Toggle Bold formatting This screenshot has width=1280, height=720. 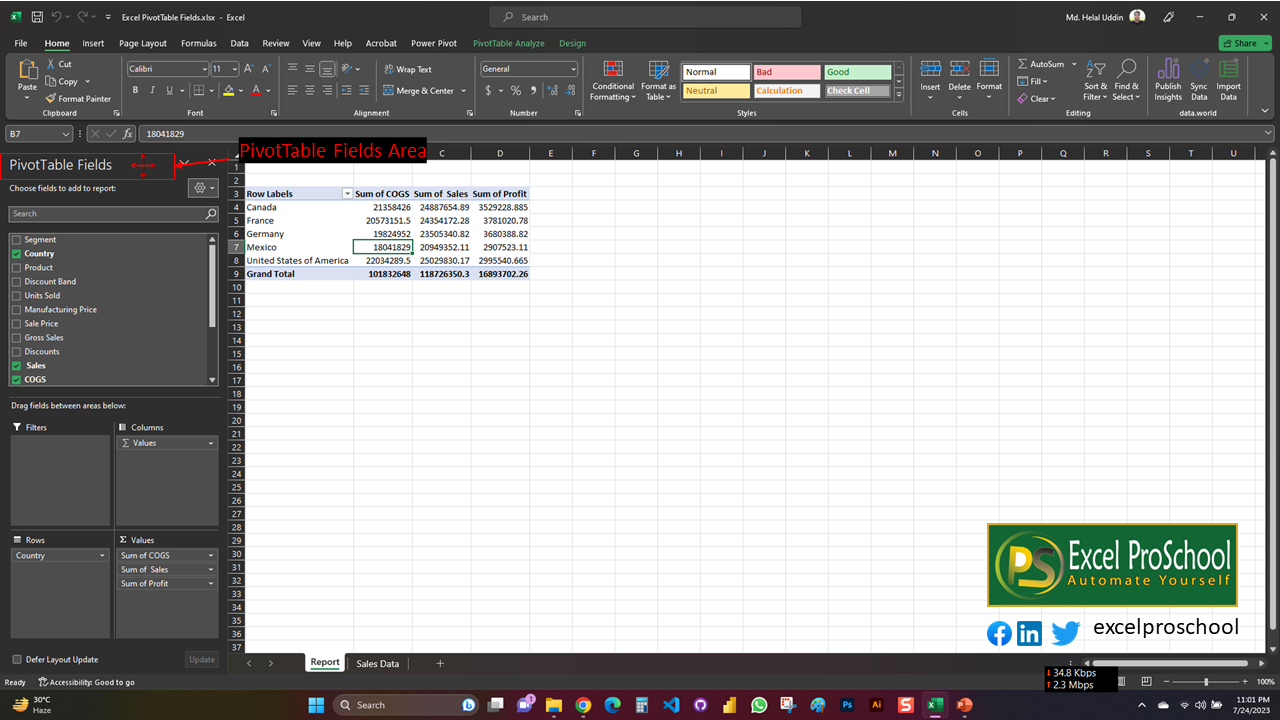tap(135, 90)
